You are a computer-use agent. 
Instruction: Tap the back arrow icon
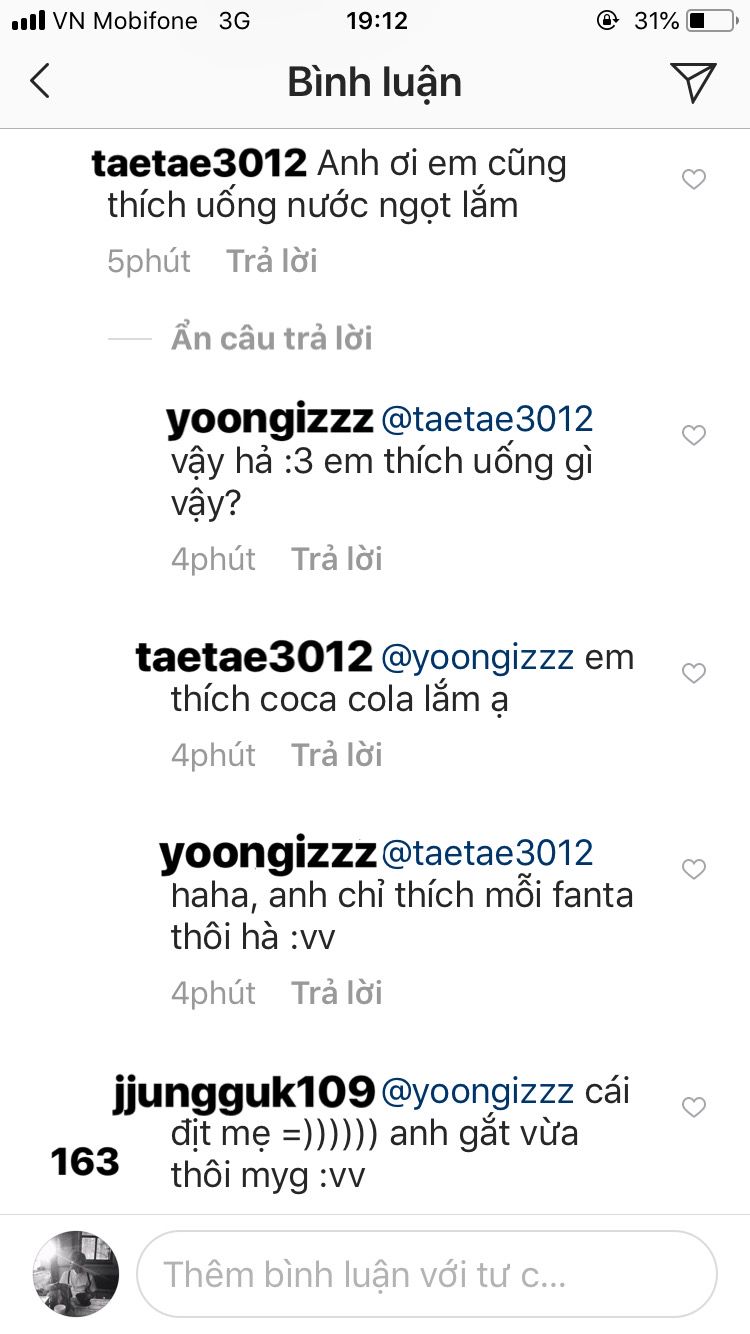pyautogui.click(x=40, y=81)
